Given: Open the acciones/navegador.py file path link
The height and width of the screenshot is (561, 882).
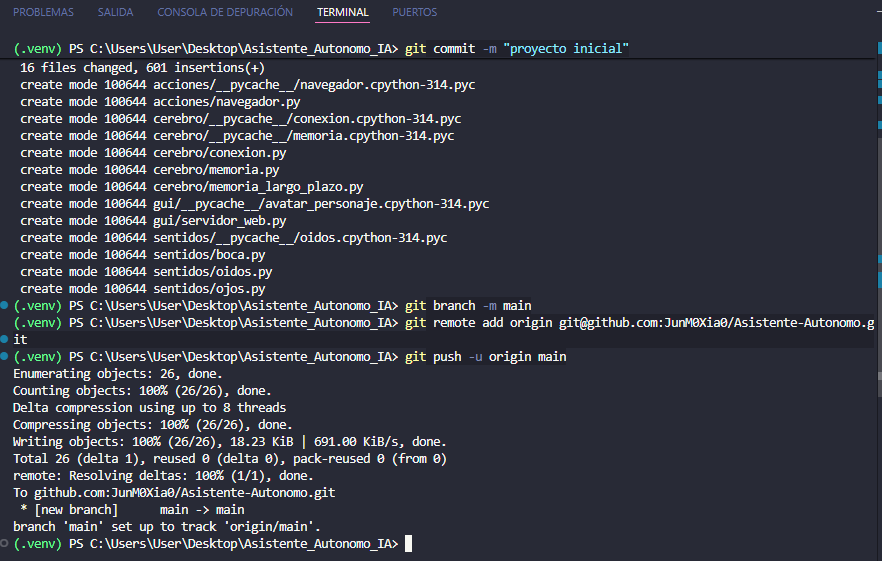Looking at the screenshot, I should (x=227, y=102).
